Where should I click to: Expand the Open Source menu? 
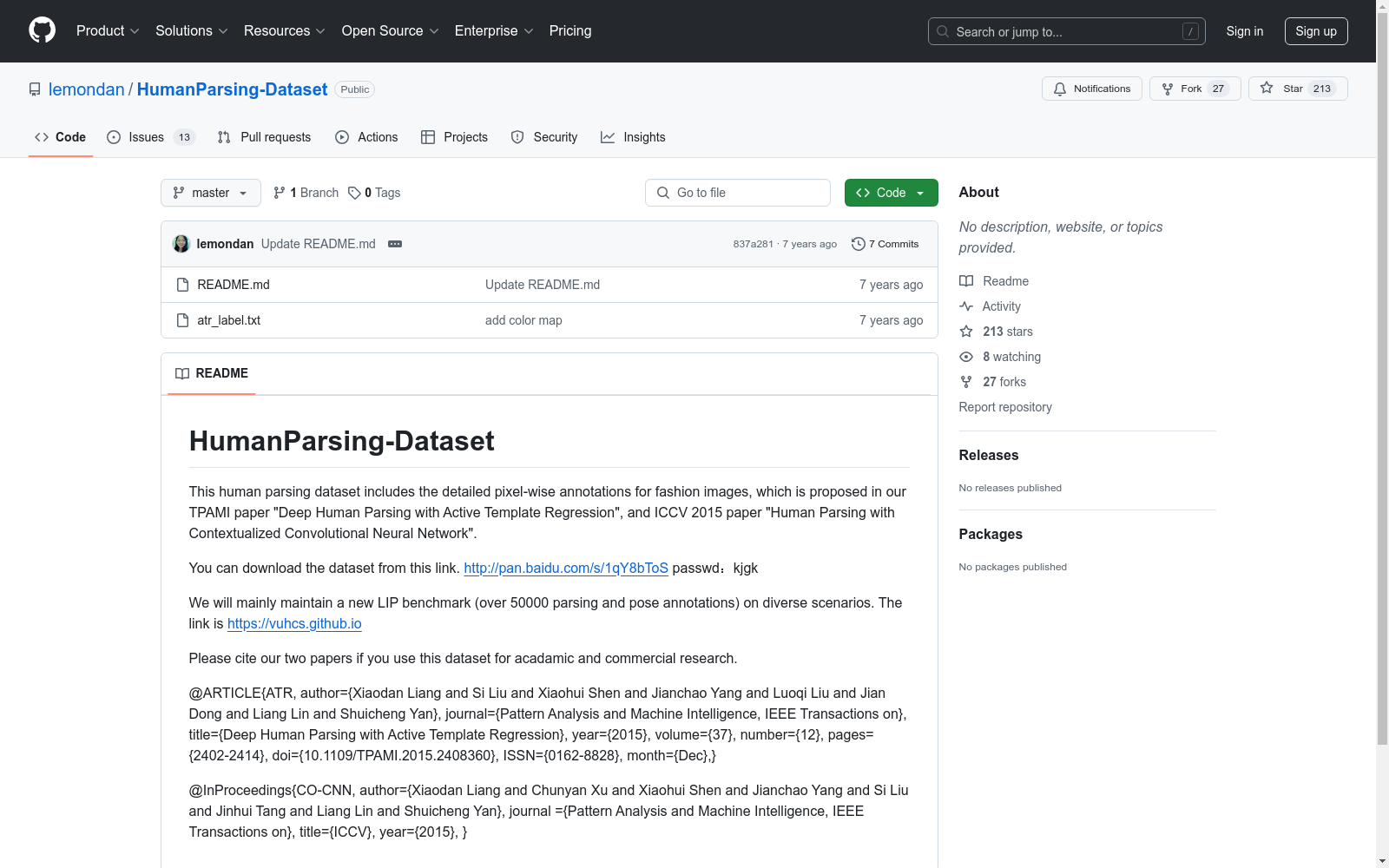click(x=391, y=31)
